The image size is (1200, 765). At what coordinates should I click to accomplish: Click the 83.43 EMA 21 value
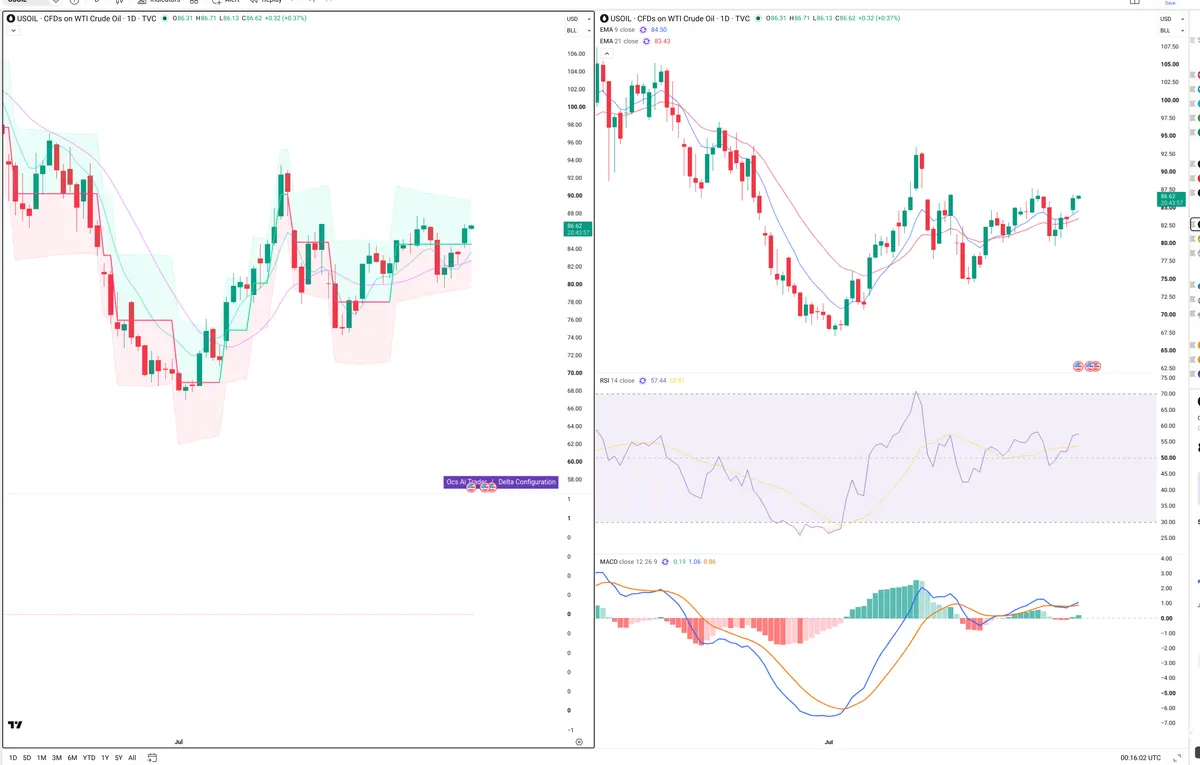662,41
